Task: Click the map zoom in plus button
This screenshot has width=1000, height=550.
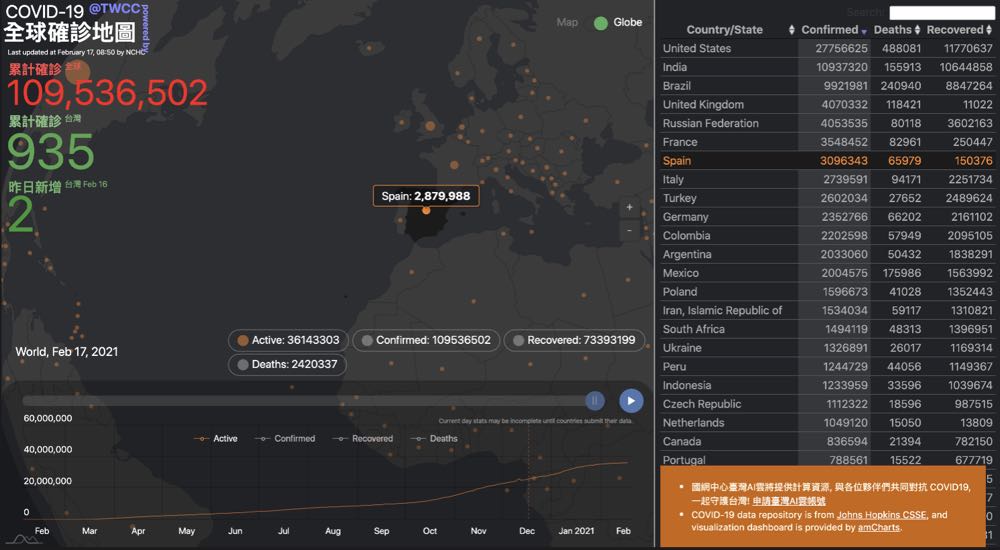Action: pyautogui.click(x=629, y=208)
